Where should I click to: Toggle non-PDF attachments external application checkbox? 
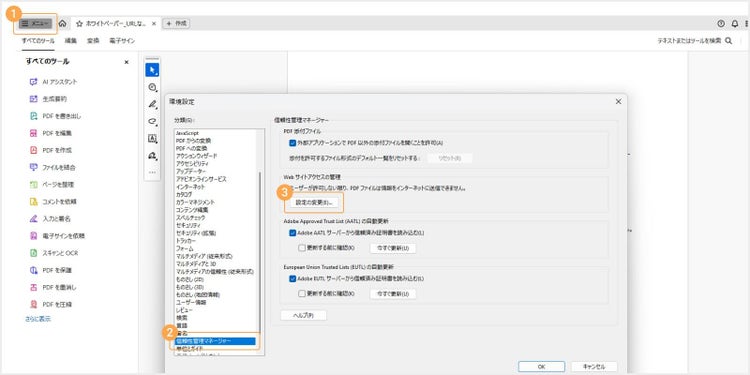click(293, 143)
